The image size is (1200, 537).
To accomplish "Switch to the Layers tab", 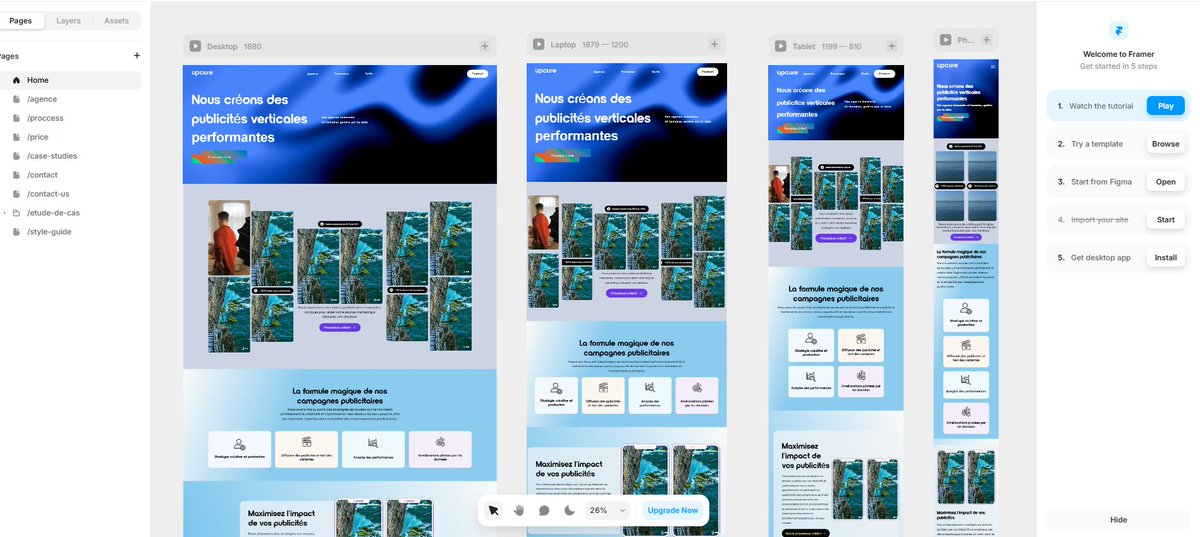I will [69, 20].
